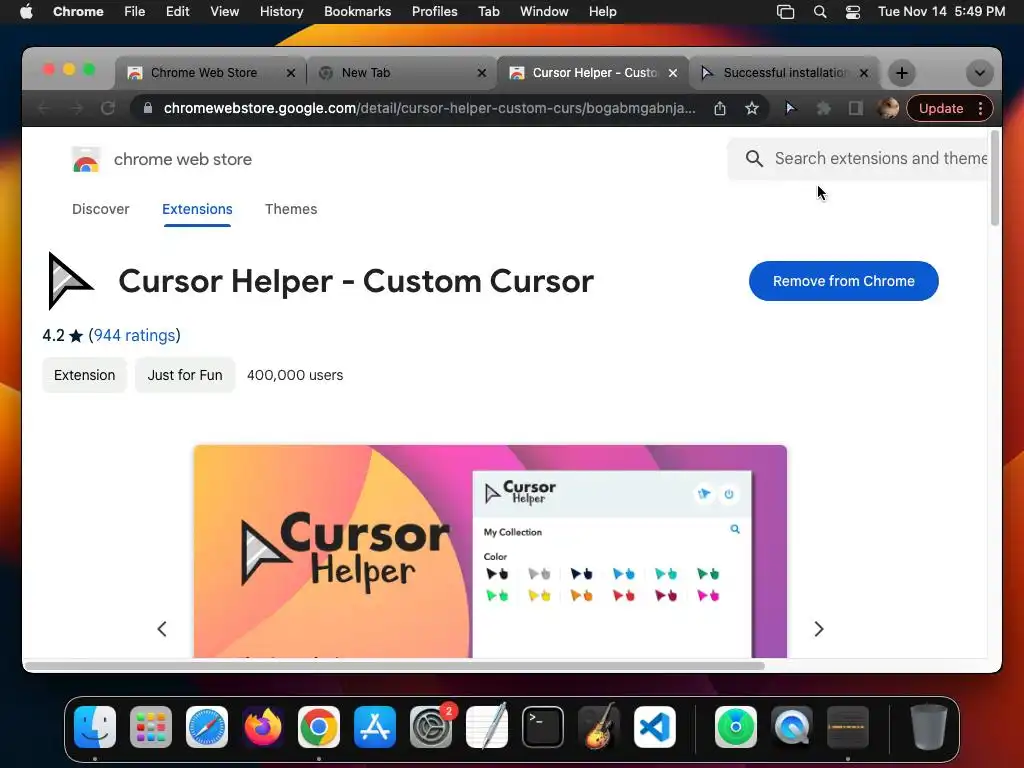Open the Trash in the Dock
The height and width of the screenshot is (768, 1024).
pyautogui.click(x=929, y=726)
